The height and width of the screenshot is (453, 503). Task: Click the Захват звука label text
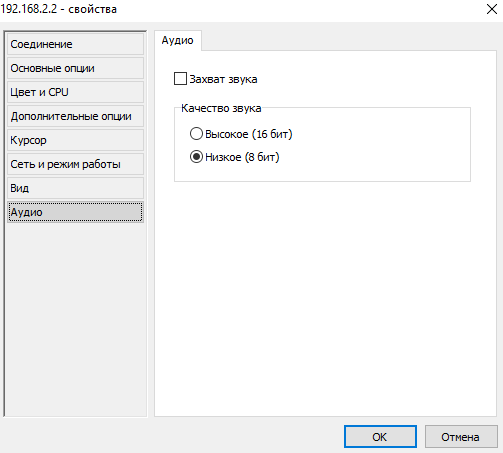pyautogui.click(x=223, y=79)
